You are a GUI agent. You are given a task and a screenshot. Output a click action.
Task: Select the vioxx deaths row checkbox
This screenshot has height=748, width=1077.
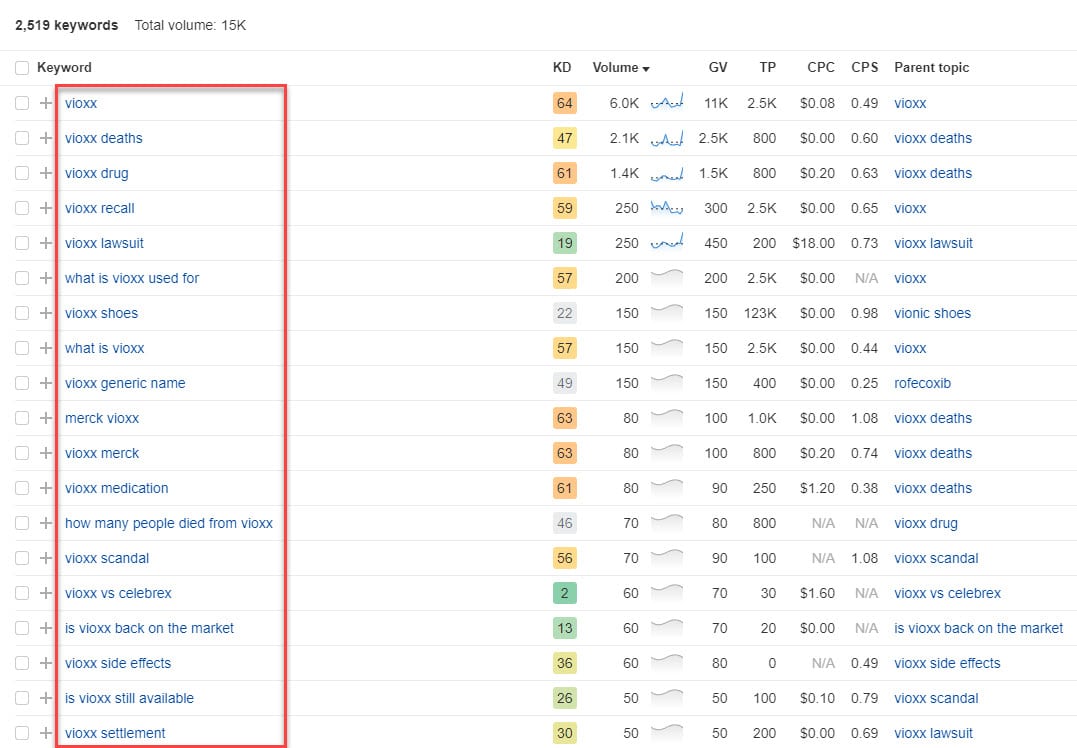coord(22,138)
